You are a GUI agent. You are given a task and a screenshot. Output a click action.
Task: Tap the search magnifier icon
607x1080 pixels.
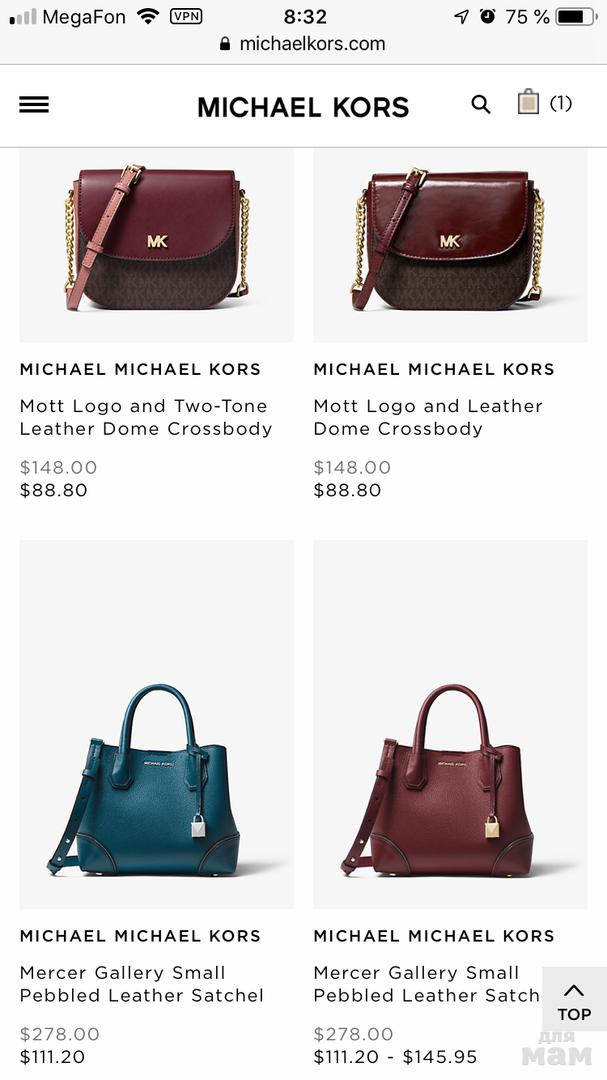pyautogui.click(x=481, y=105)
